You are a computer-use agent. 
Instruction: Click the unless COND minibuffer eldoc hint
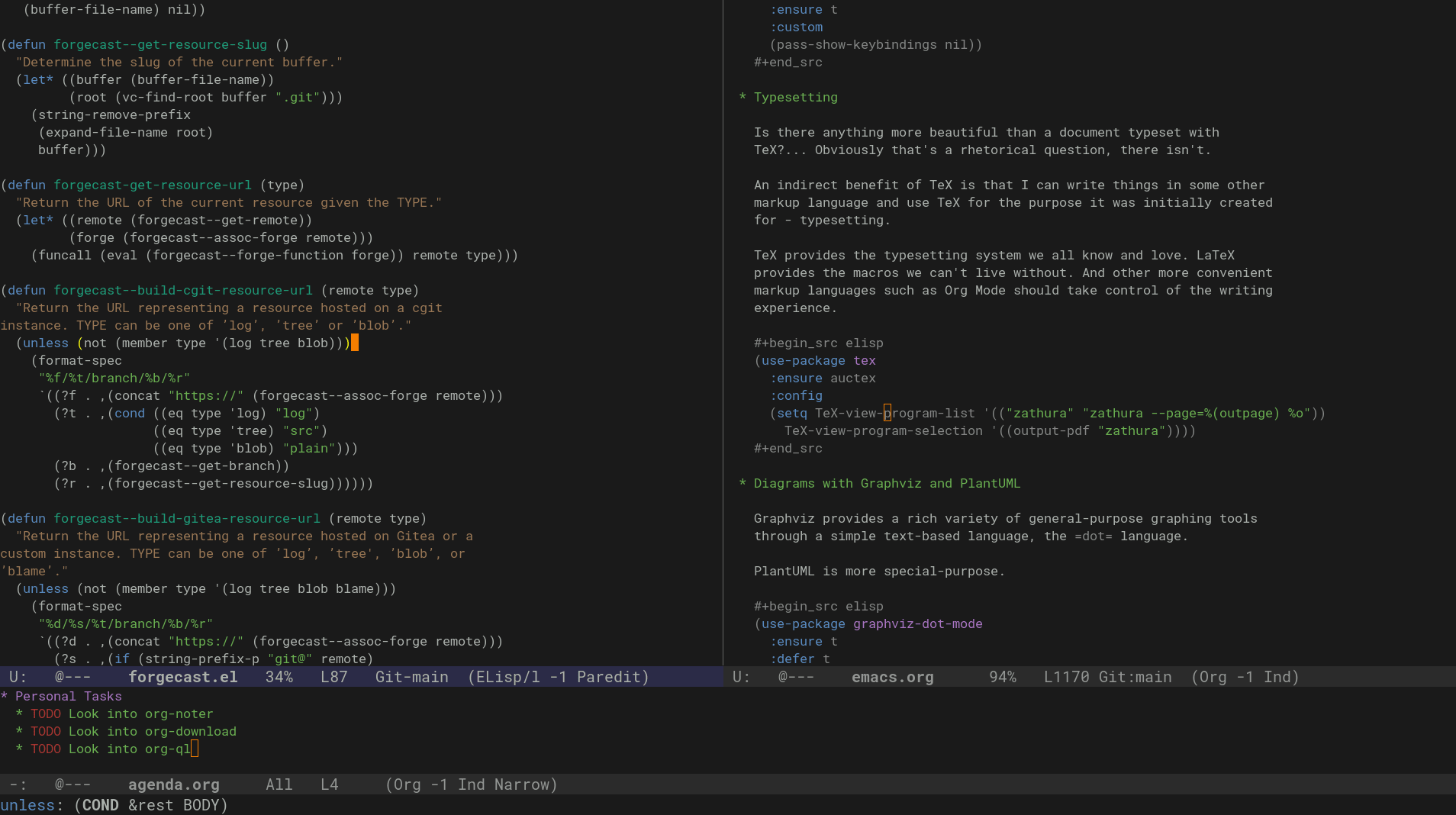click(x=114, y=805)
